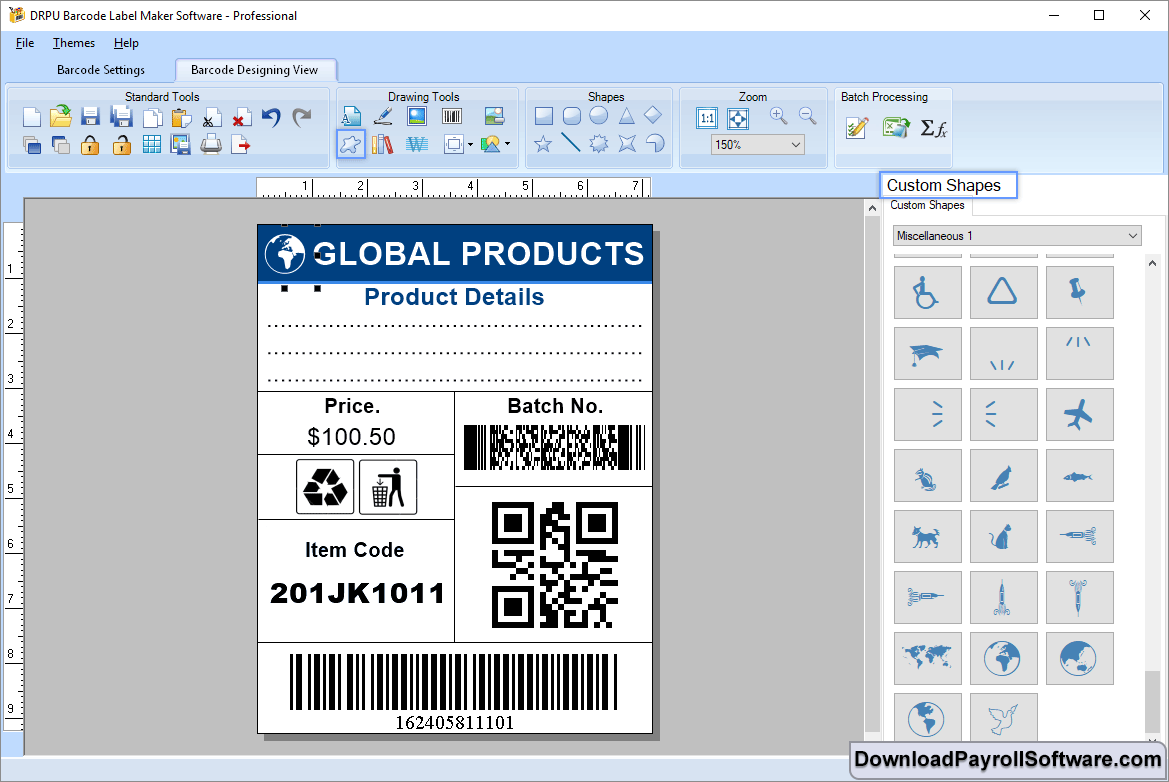Toggle the 1:1 actual size zoom
This screenshot has width=1169, height=782.
coord(707,118)
